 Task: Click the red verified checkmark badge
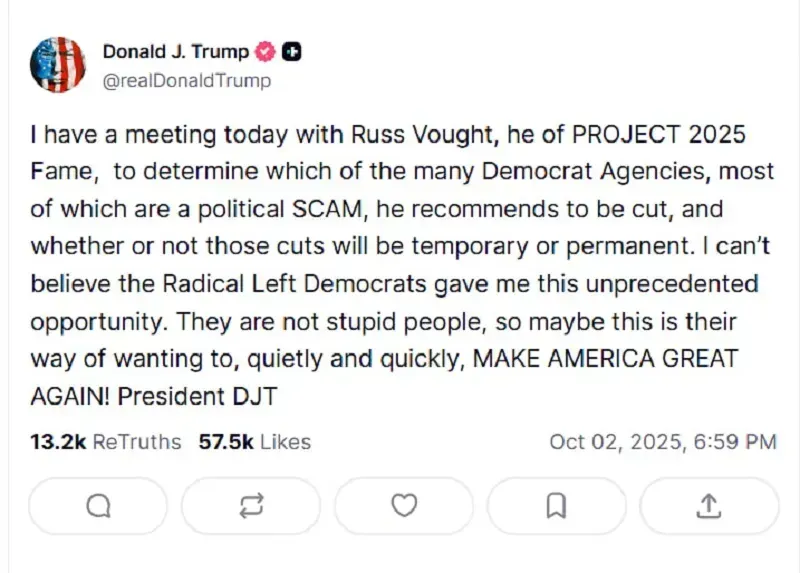[x=268, y=52]
